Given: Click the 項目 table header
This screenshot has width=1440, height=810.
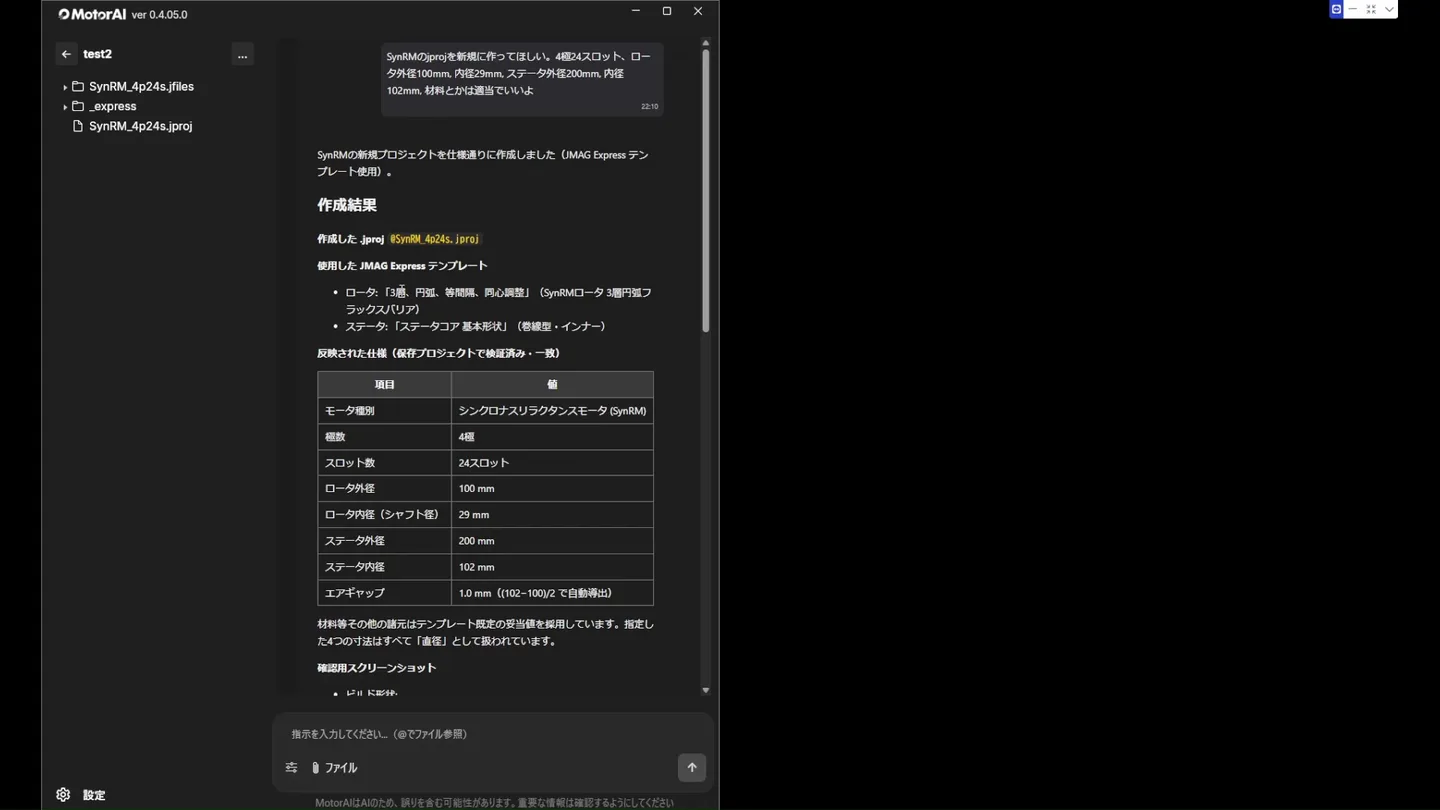Looking at the screenshot, I should click(x=385, y=384).
